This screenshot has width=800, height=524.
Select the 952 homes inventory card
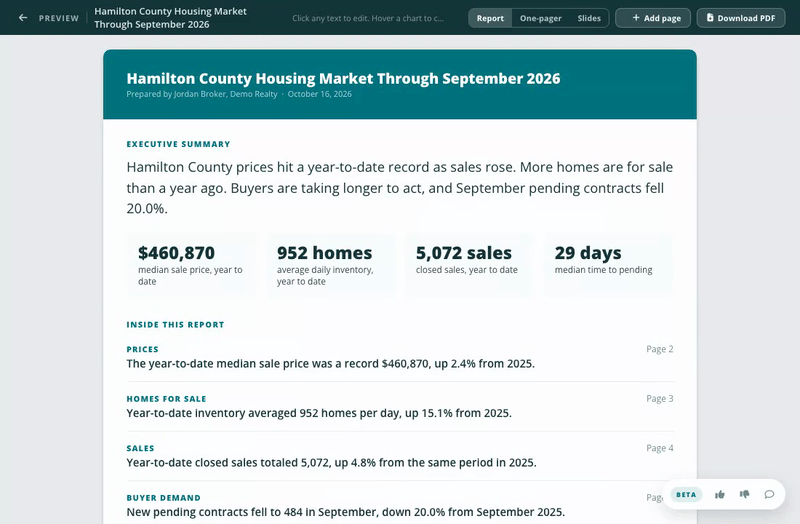pos(331,265)
